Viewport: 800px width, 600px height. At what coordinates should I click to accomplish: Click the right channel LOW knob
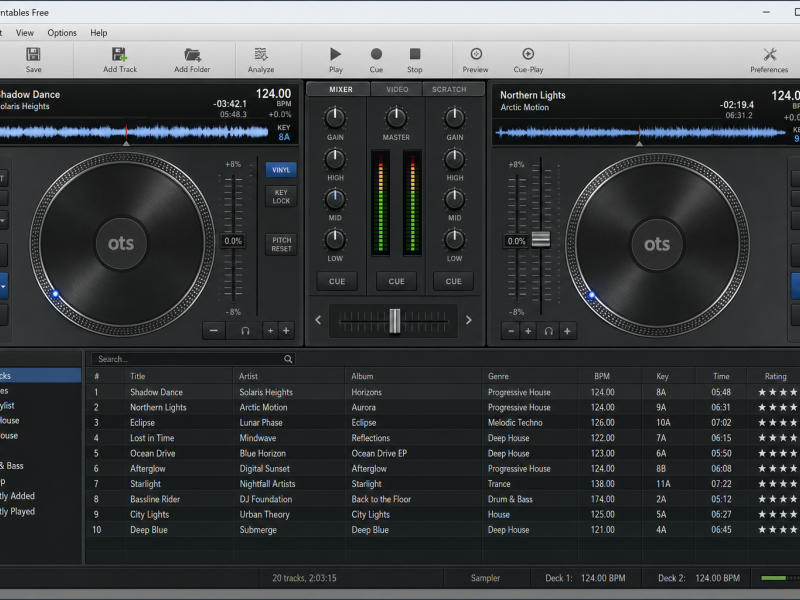(x=454, y=240)
